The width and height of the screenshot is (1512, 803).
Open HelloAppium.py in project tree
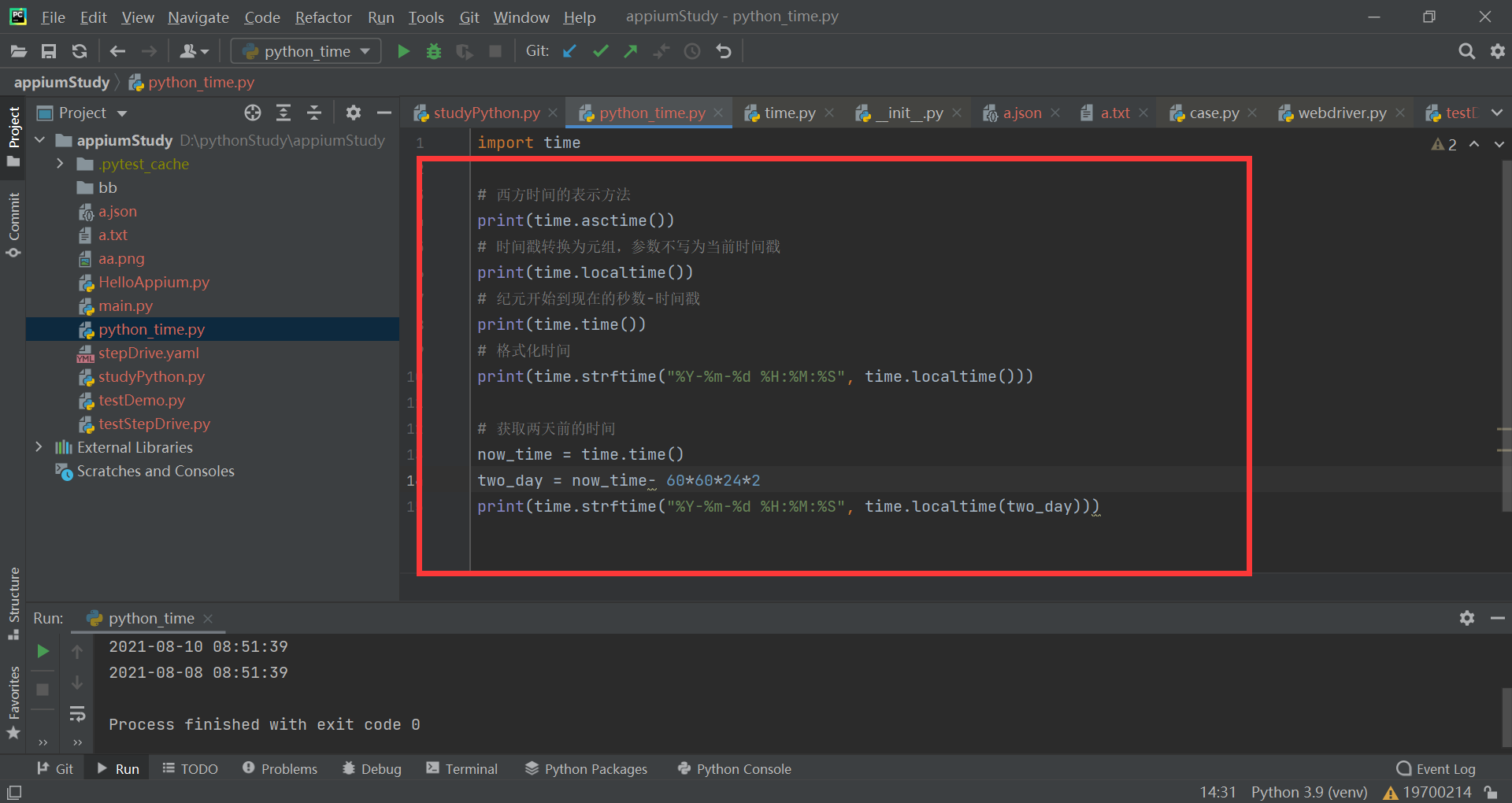[x=154, y=282]
